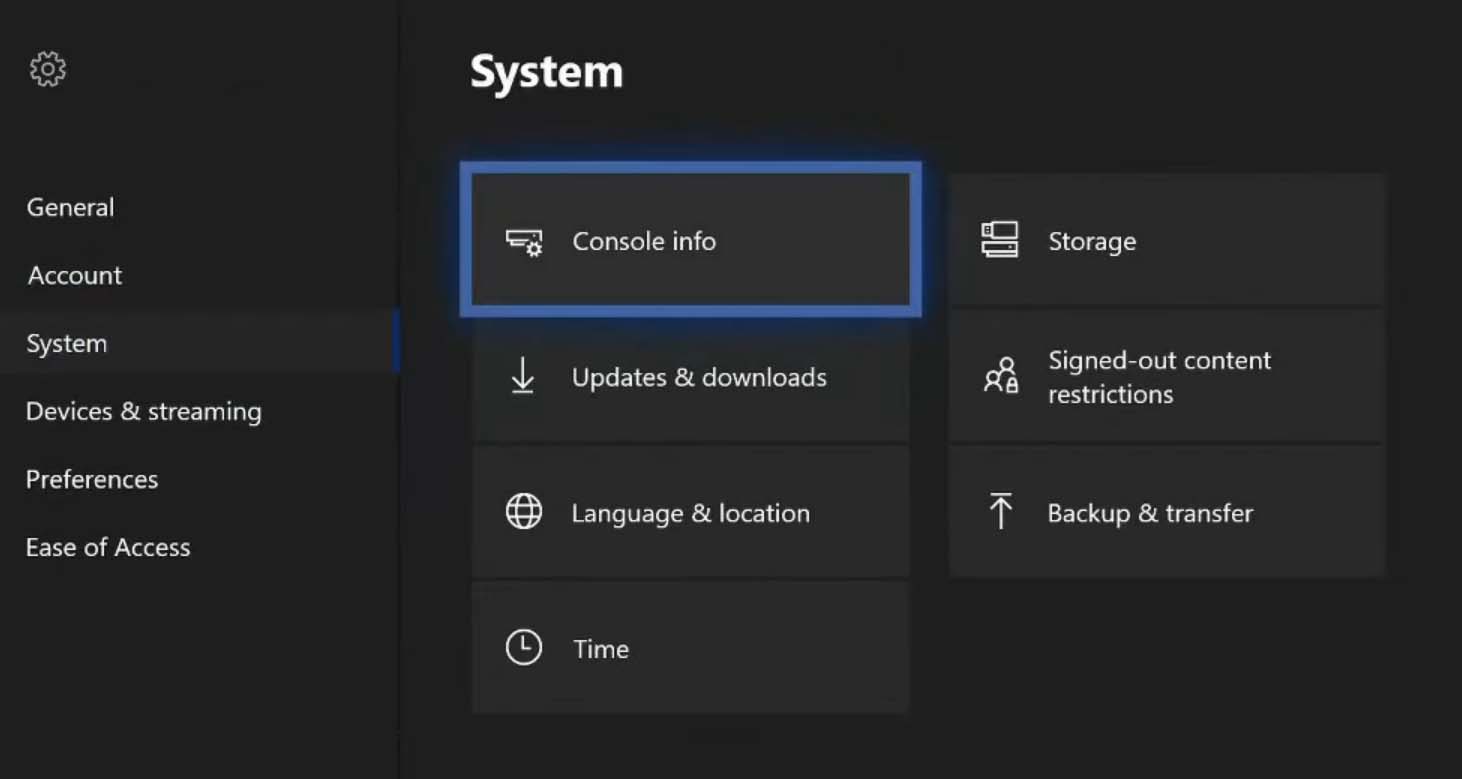1462x779 pixels.
Task: Click the Backup & transfer upload arrow icon
Action: point(1000,512)
